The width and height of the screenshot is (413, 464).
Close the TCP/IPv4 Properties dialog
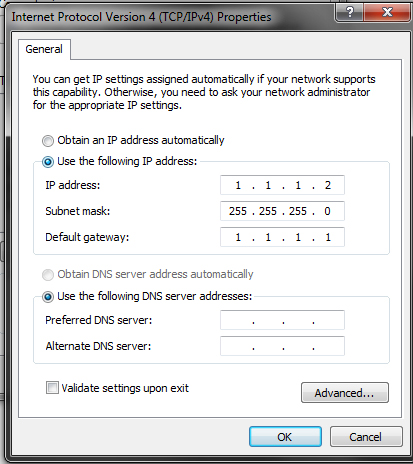point(387,13)
